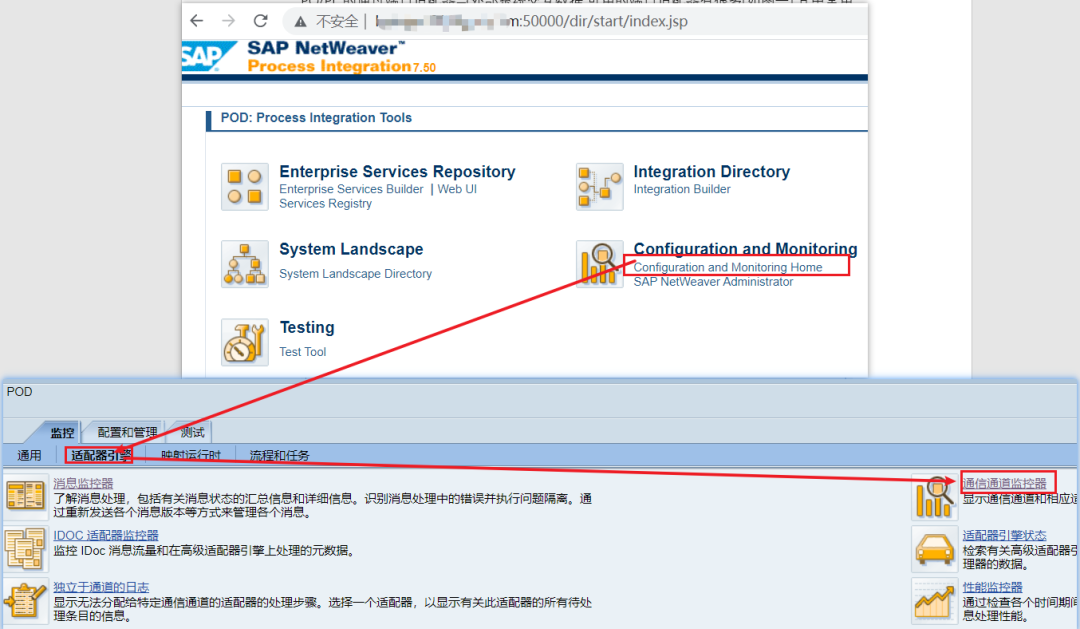1080x629 pixels.
Task: Open Configuration and Monitoring icon
Action: 599,264
